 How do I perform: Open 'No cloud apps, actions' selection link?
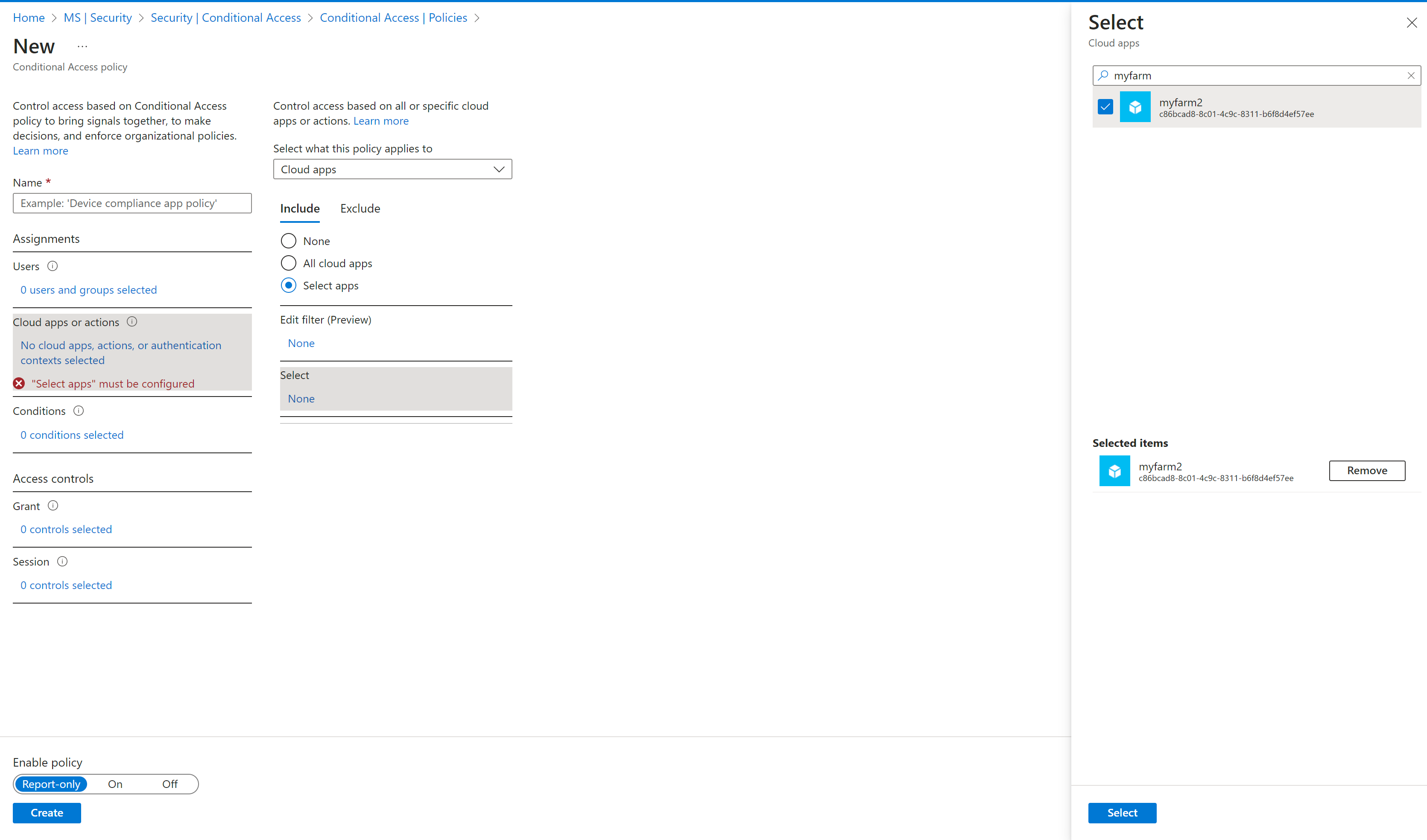pyautogui.click(x=120, y=353)
